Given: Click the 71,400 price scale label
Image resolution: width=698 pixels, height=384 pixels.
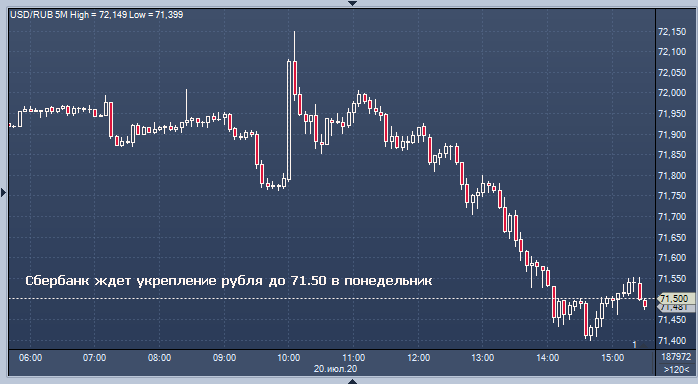Looking at the screenshot, I should [672, 340].
